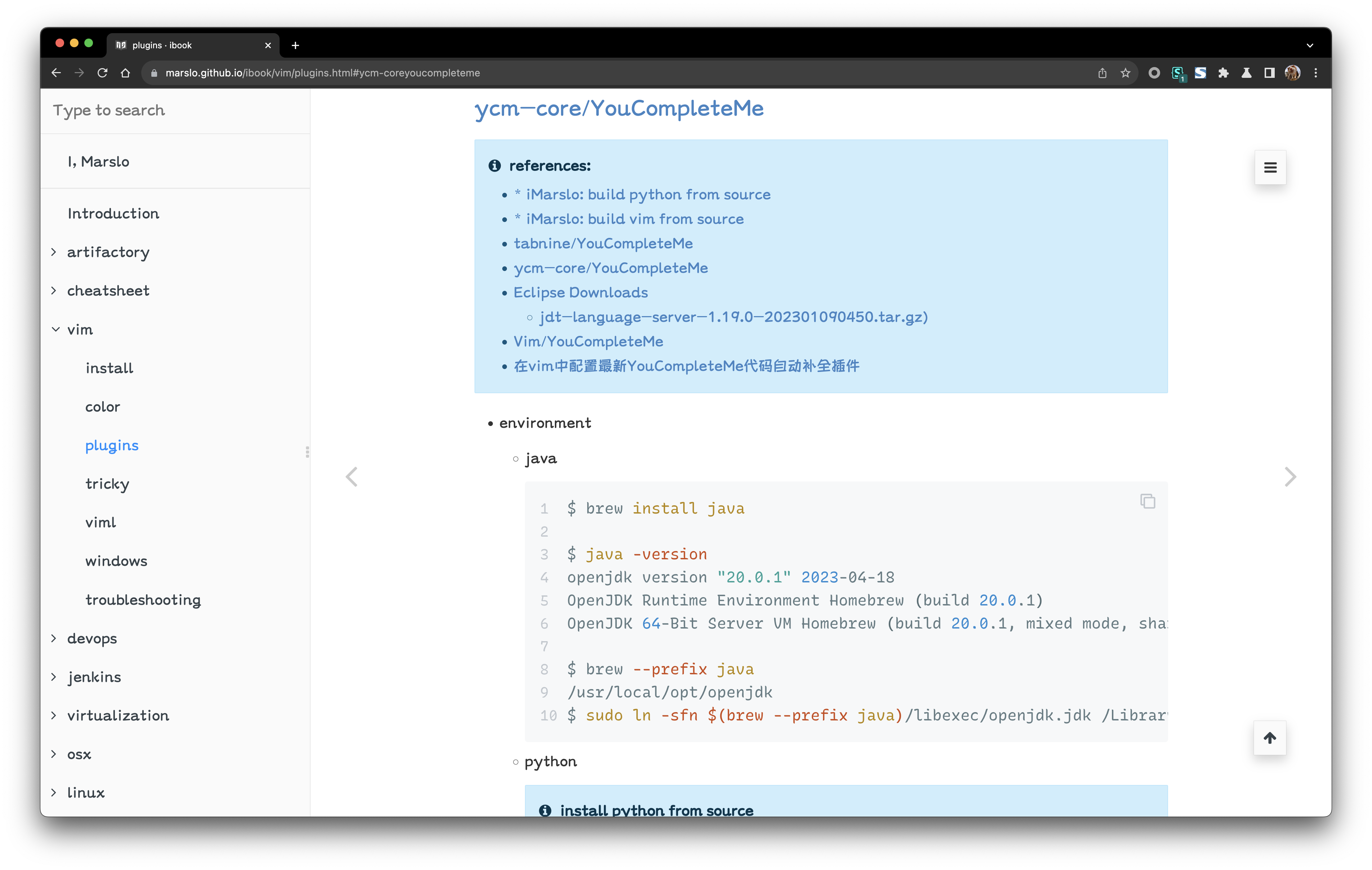Click the back-to-top arrow button

click(x=1269, y=738)
